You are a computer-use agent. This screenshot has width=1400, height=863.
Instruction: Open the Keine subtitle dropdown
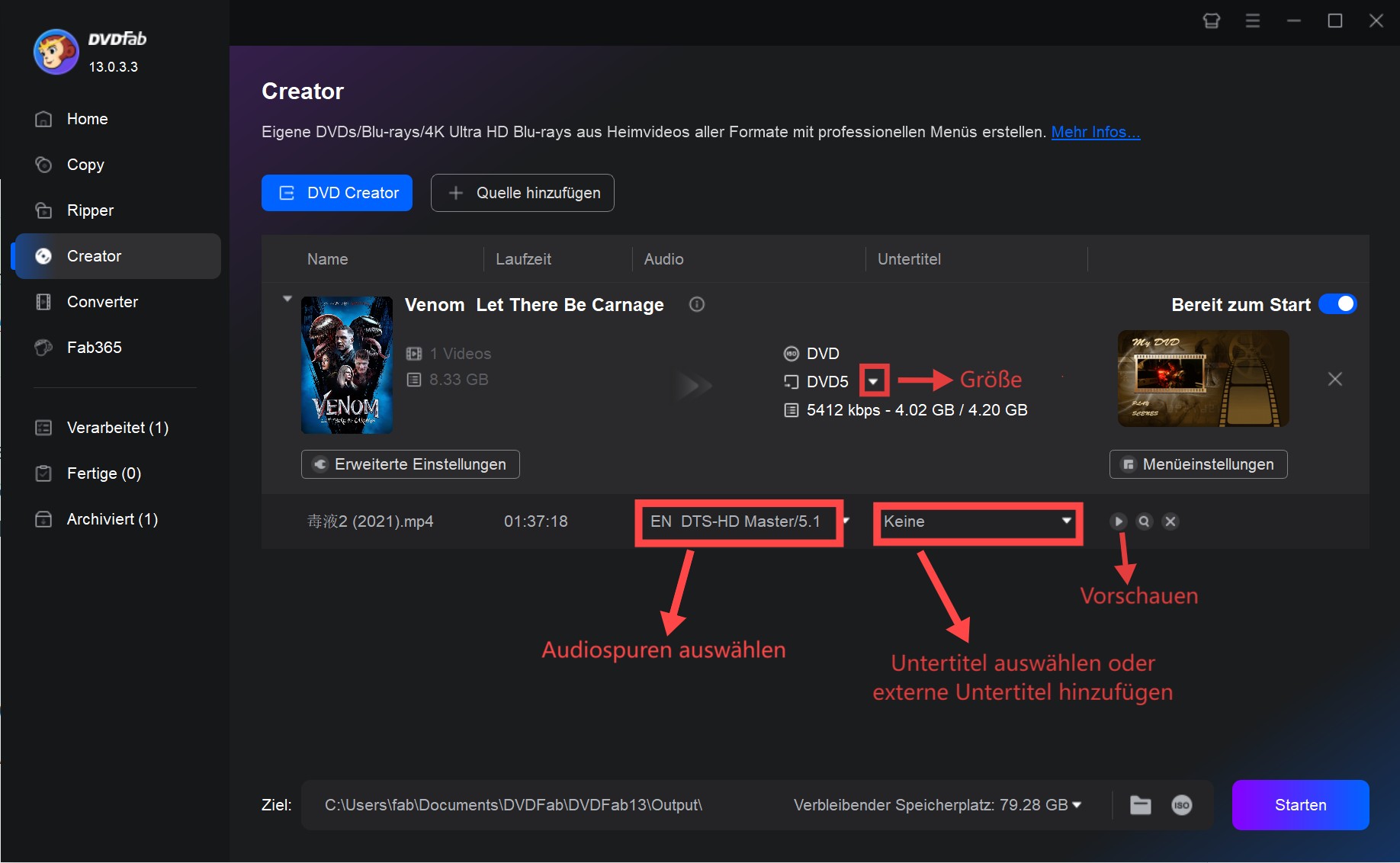pos(978,521)
